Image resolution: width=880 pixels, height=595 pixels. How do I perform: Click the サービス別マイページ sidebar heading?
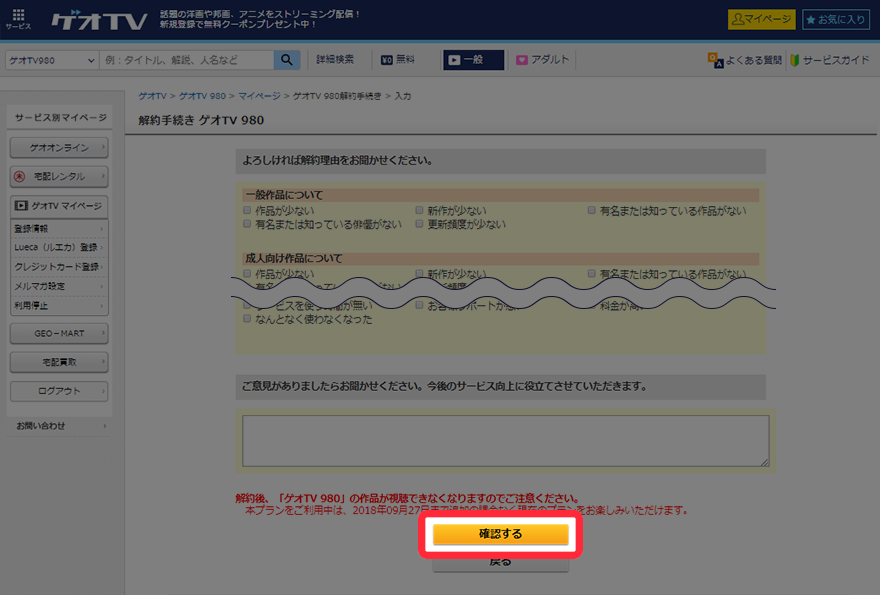[x=61, y=117]
